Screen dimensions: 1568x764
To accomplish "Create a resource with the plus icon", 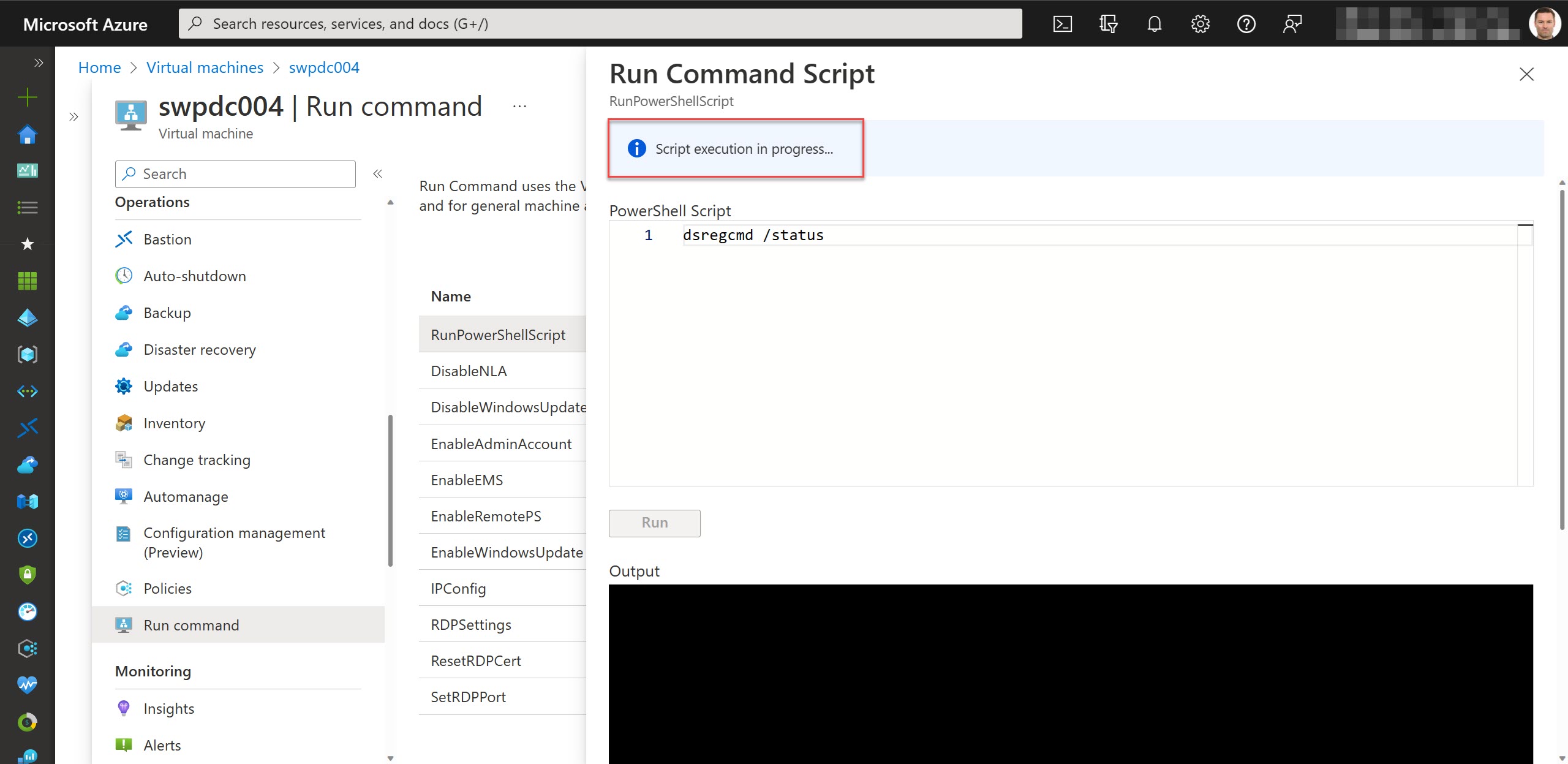I will 27,97.
